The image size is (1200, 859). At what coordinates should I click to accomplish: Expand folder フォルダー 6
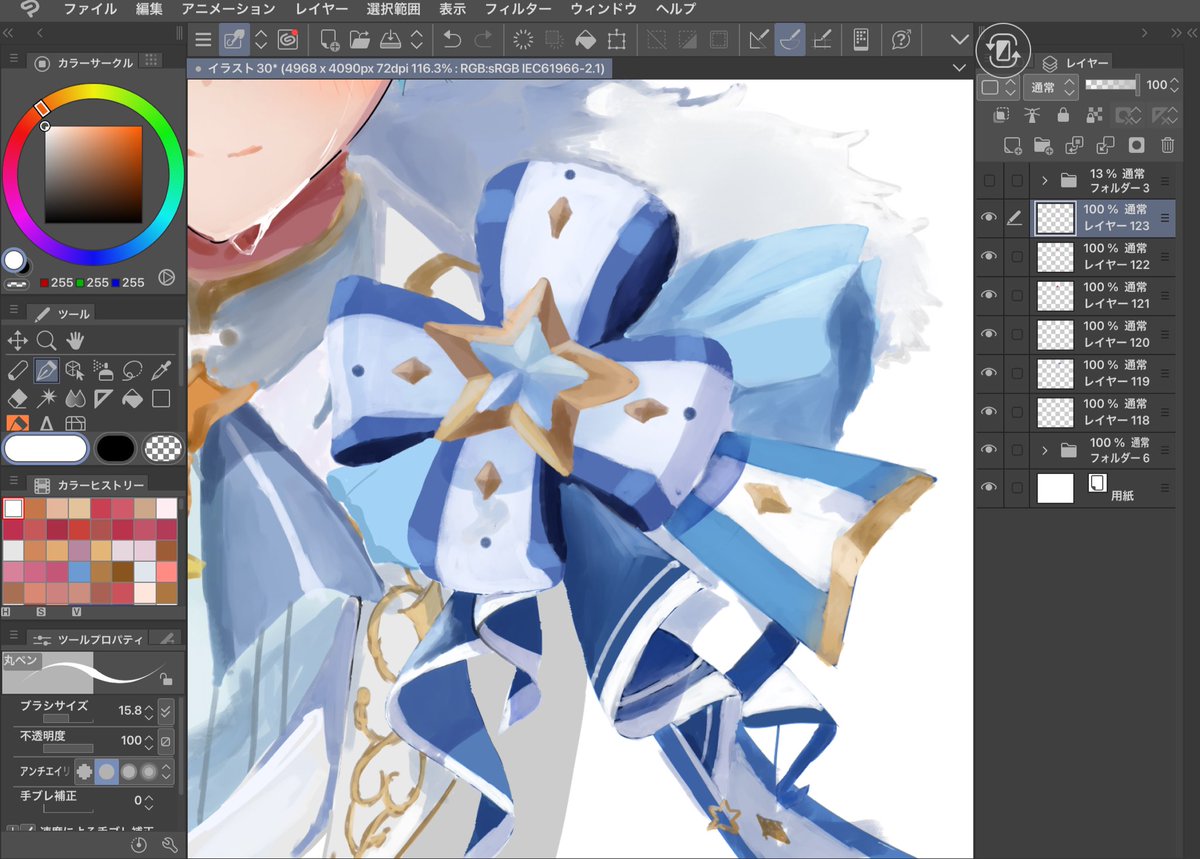coord(1044,450)
